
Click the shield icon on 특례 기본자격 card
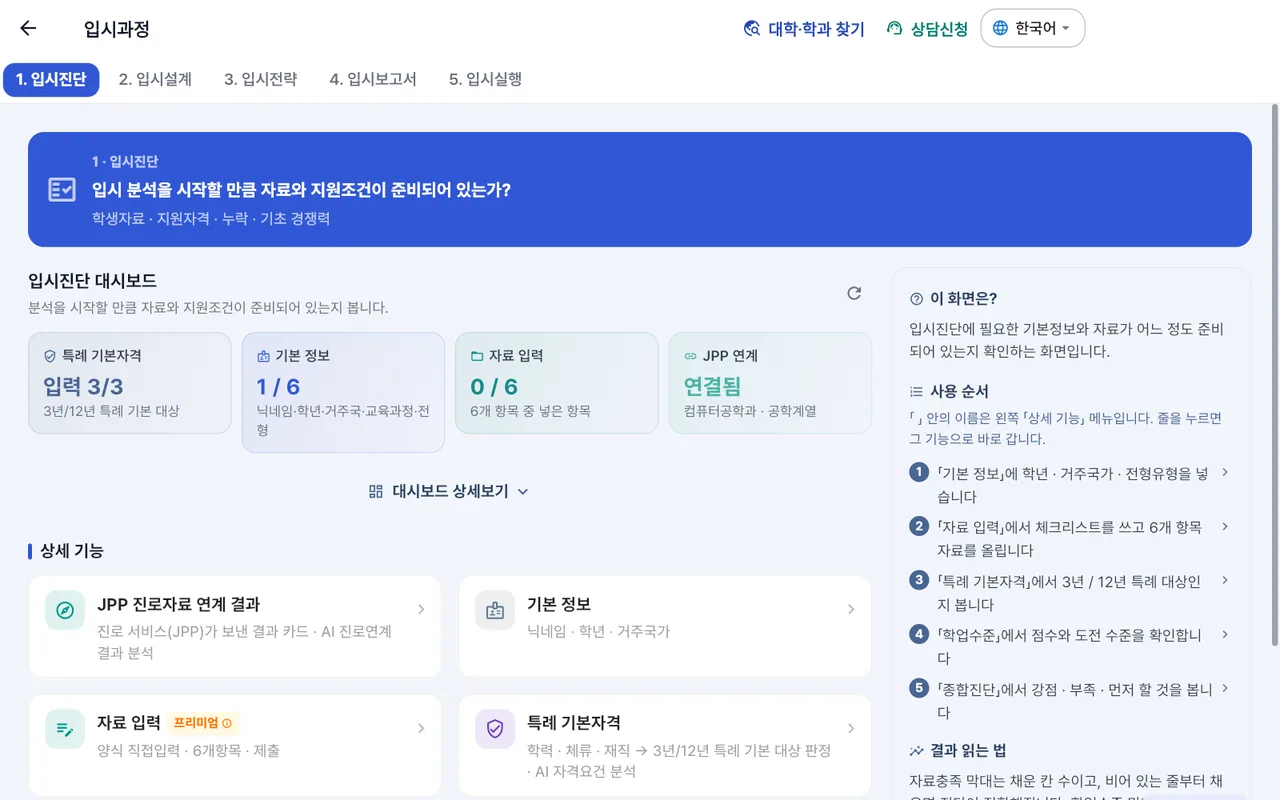(x=495, y=729)
